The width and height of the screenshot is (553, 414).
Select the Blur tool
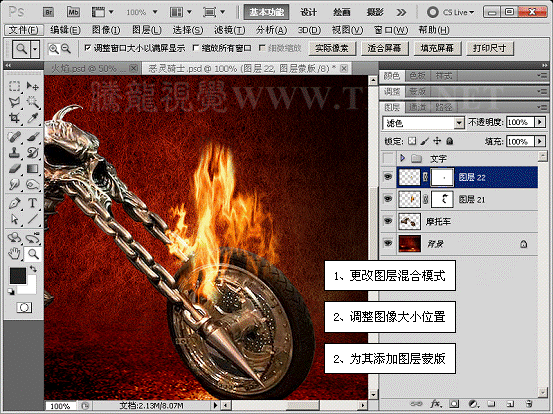[14, 185]
